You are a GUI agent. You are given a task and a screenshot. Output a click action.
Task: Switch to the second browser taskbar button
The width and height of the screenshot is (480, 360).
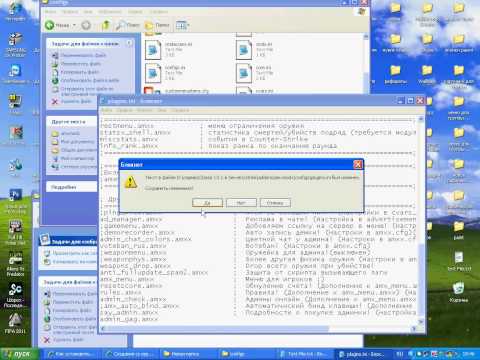tap(130, 354)
